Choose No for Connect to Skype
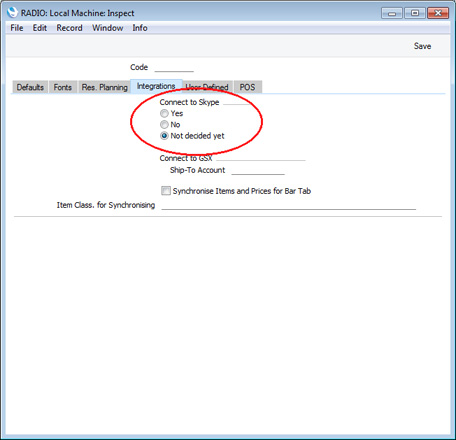 point(164,125)
